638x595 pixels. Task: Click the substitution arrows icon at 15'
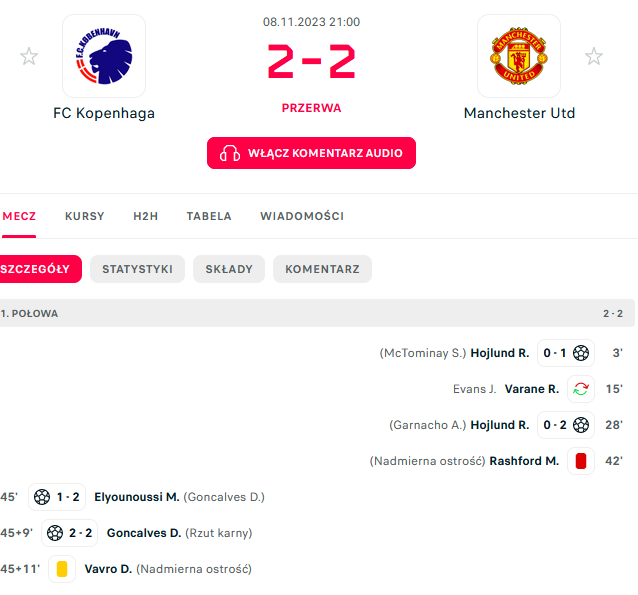[x=581, y=389]
